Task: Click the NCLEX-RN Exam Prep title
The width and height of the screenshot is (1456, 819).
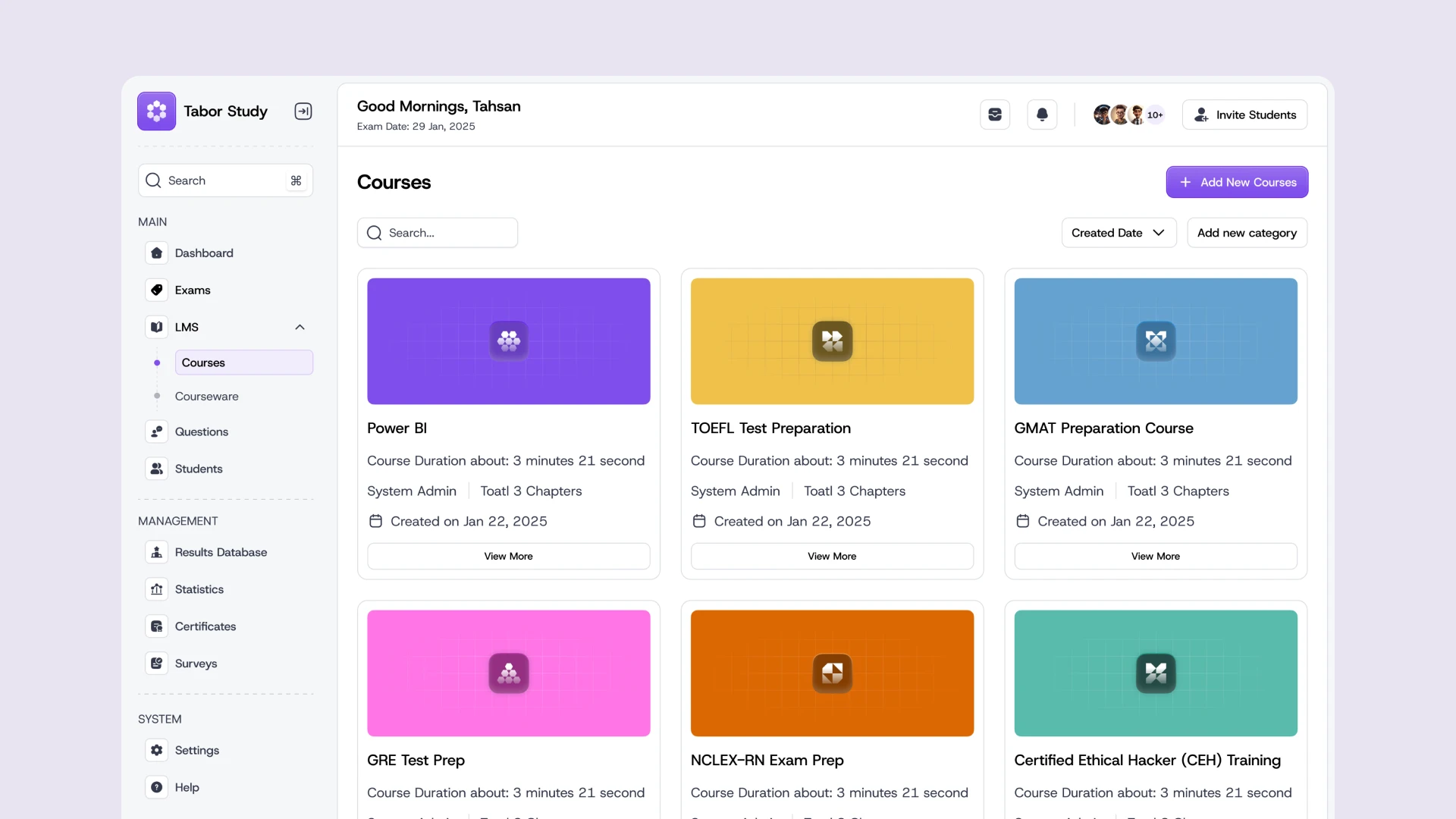Action: pos(767,760)
